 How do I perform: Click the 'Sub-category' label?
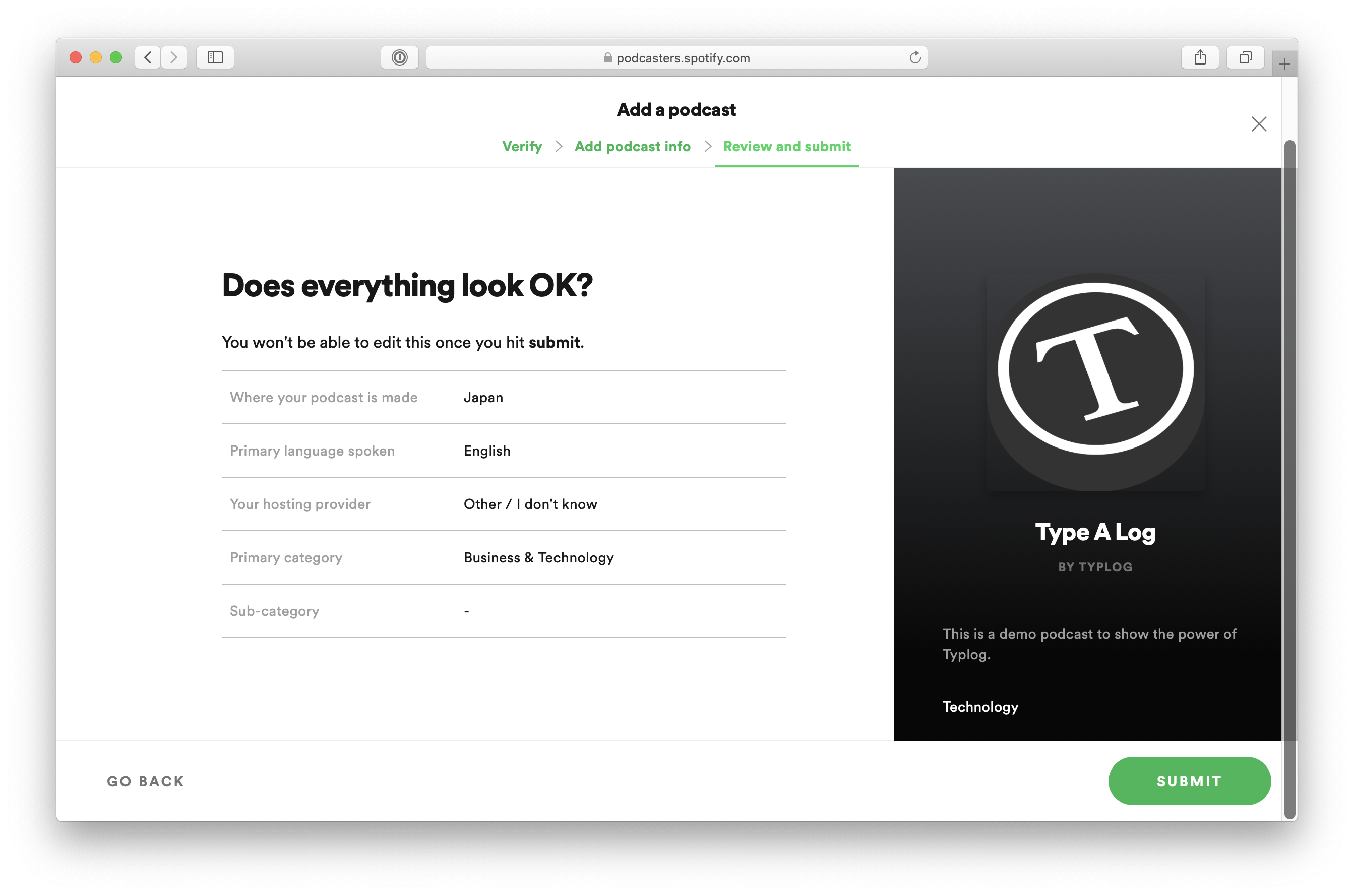point(274,611)
